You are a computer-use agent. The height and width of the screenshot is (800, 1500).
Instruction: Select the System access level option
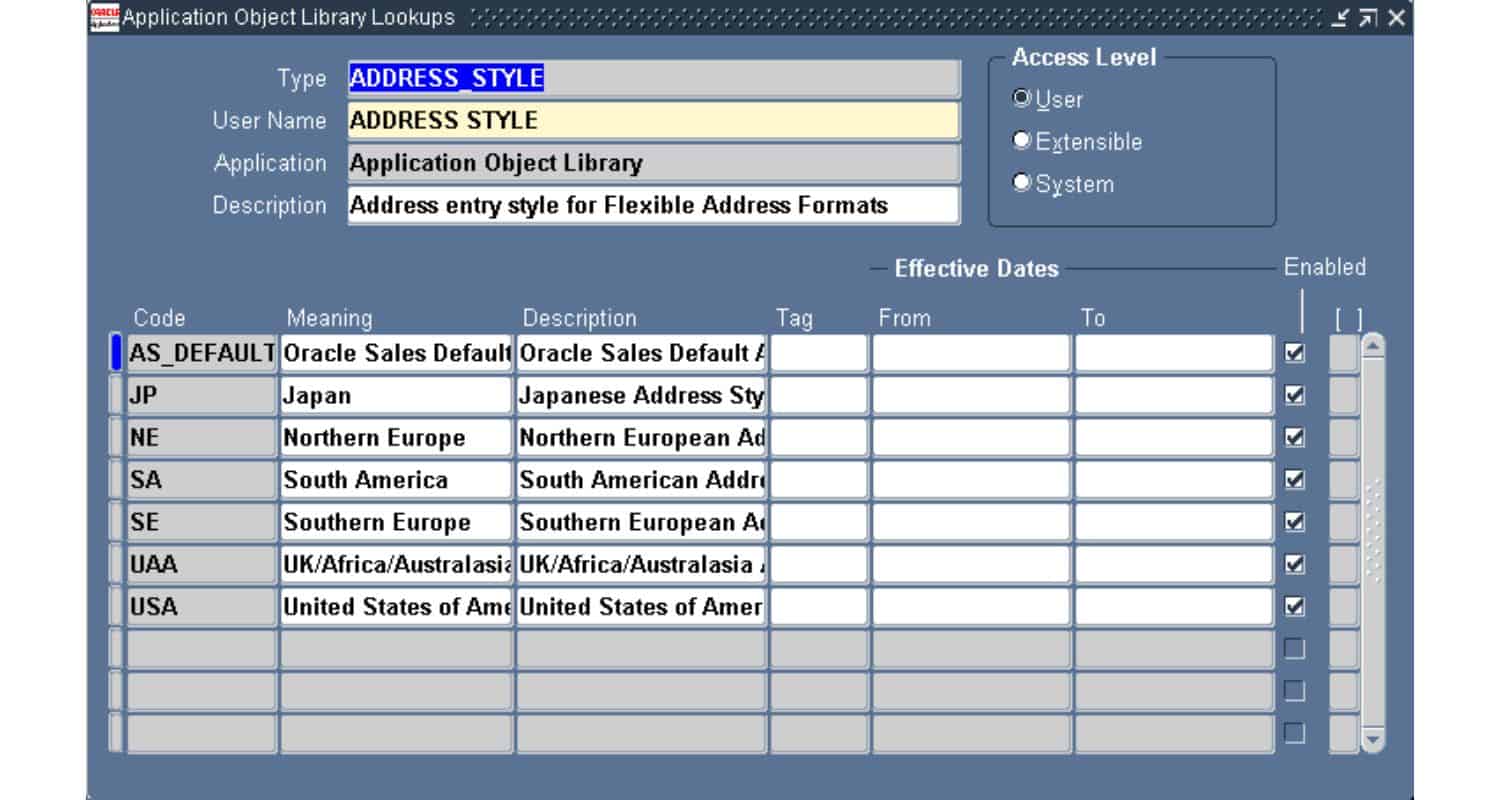pos(1021,183)
